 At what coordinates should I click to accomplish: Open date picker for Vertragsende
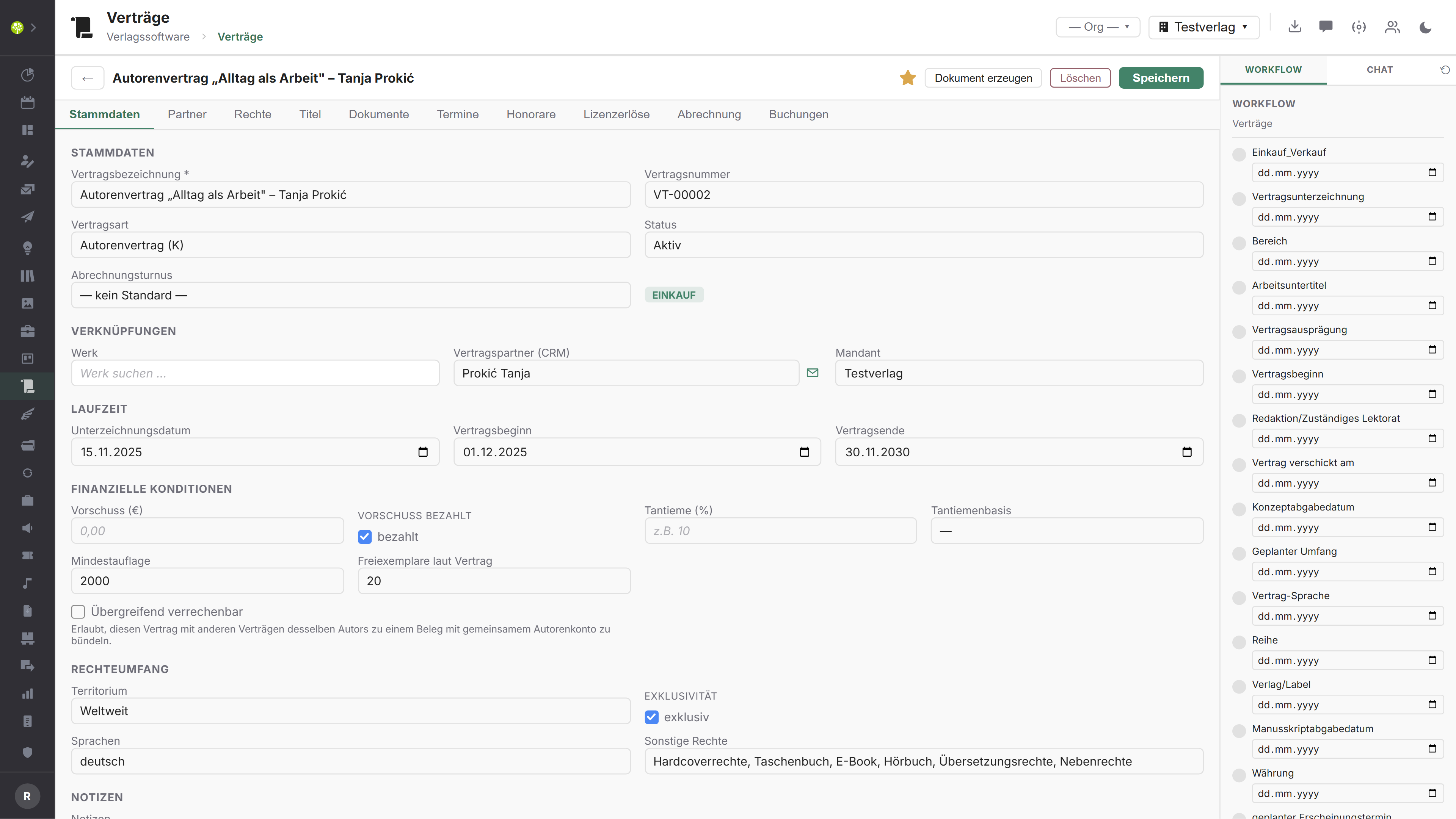pos(1186,452)
